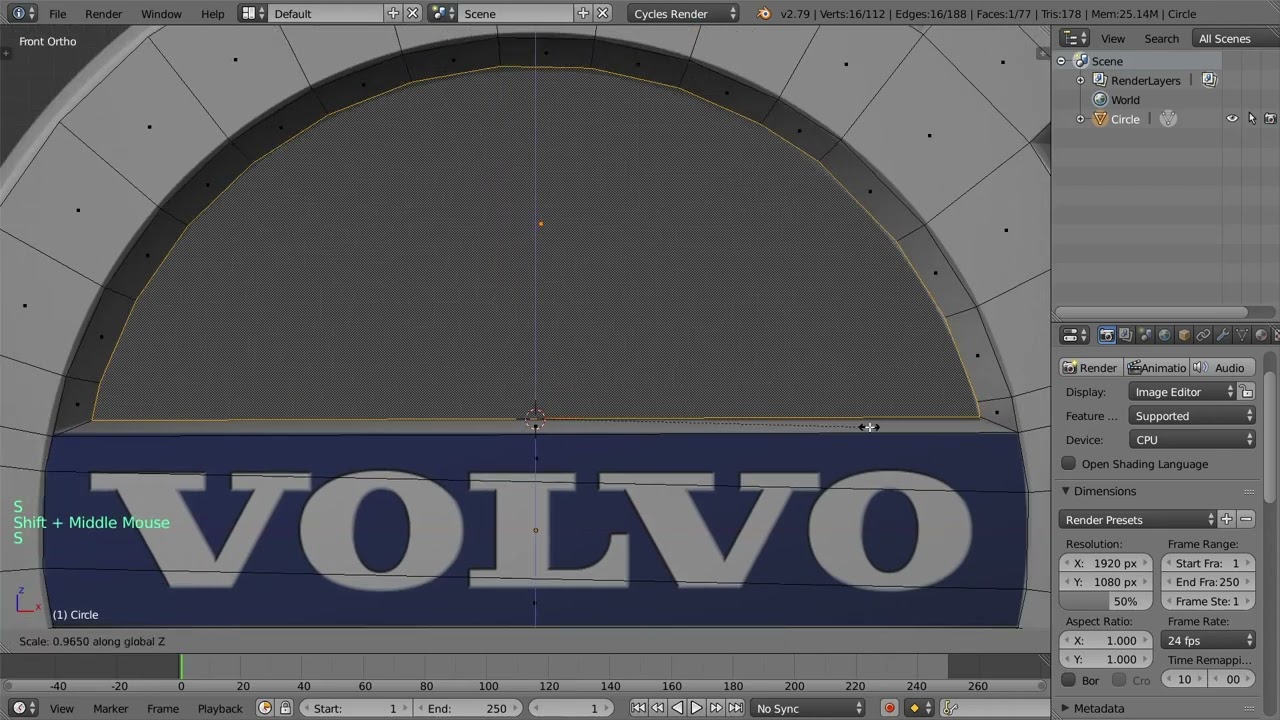Open the scene browse icon
Screen dimensions: 1280x720
(x=442, y=14)
